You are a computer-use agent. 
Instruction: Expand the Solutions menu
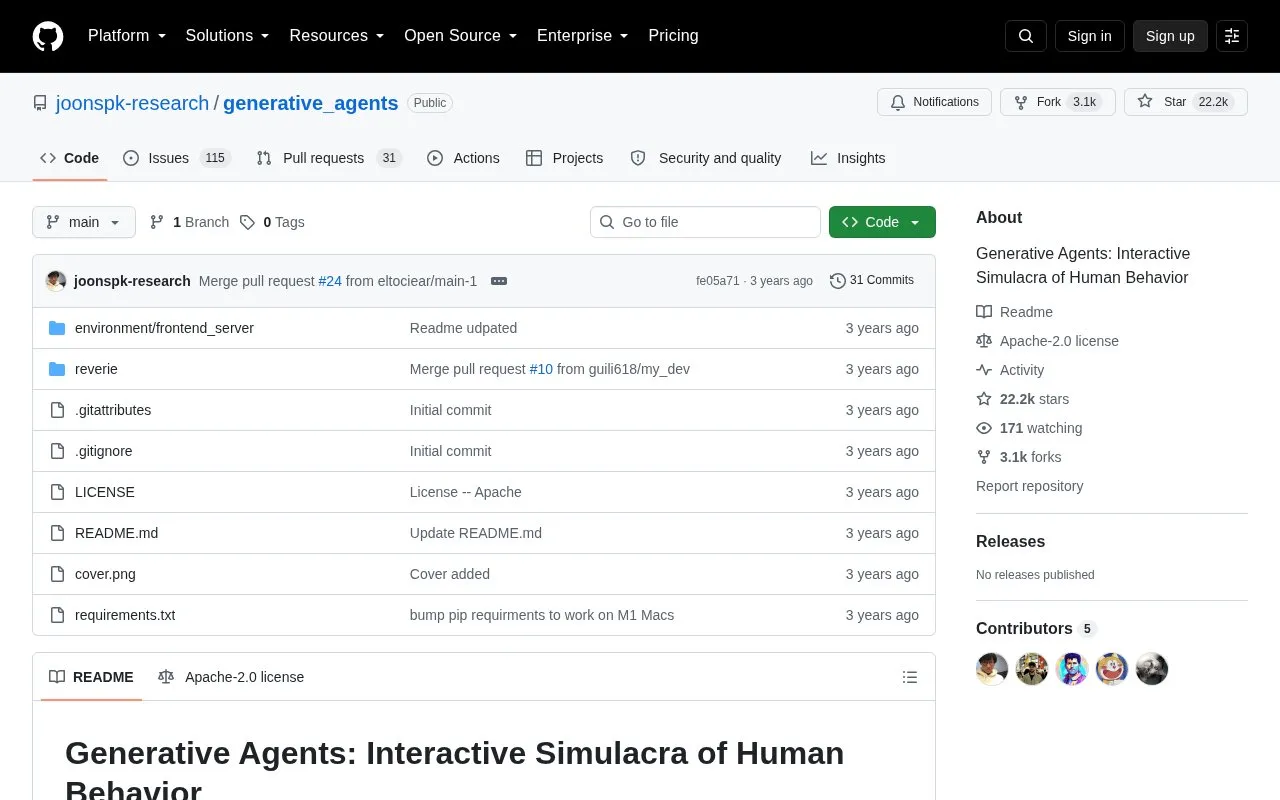(x=228, y=36)
